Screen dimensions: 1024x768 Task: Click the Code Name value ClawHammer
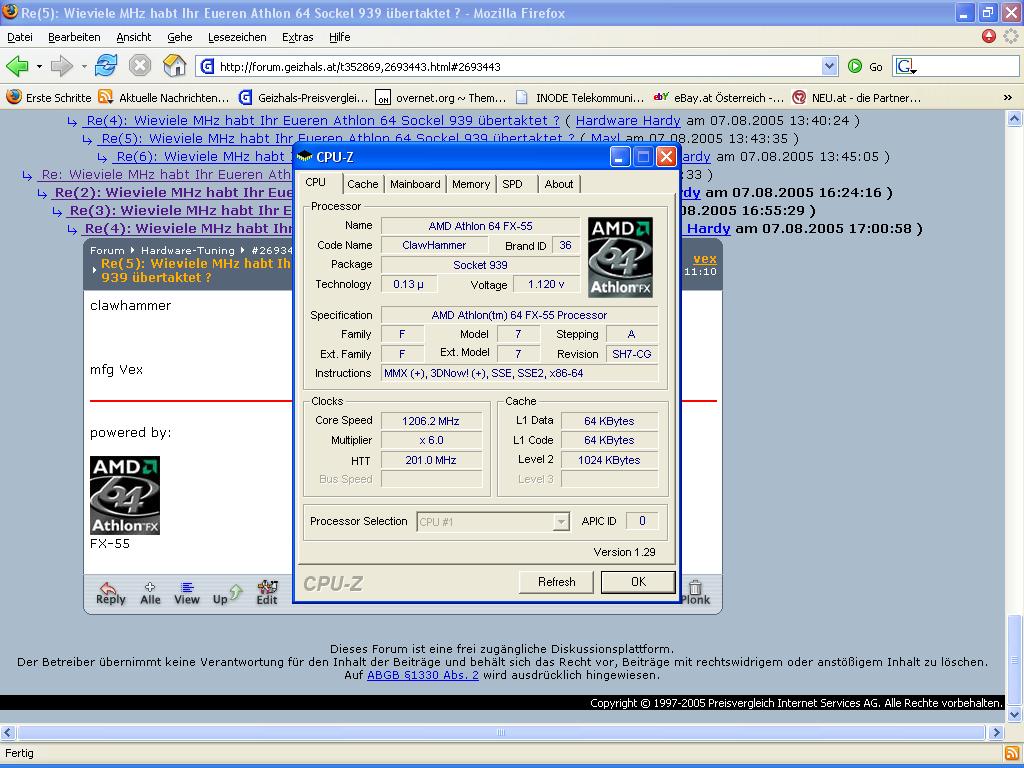(x=434, y=245)
